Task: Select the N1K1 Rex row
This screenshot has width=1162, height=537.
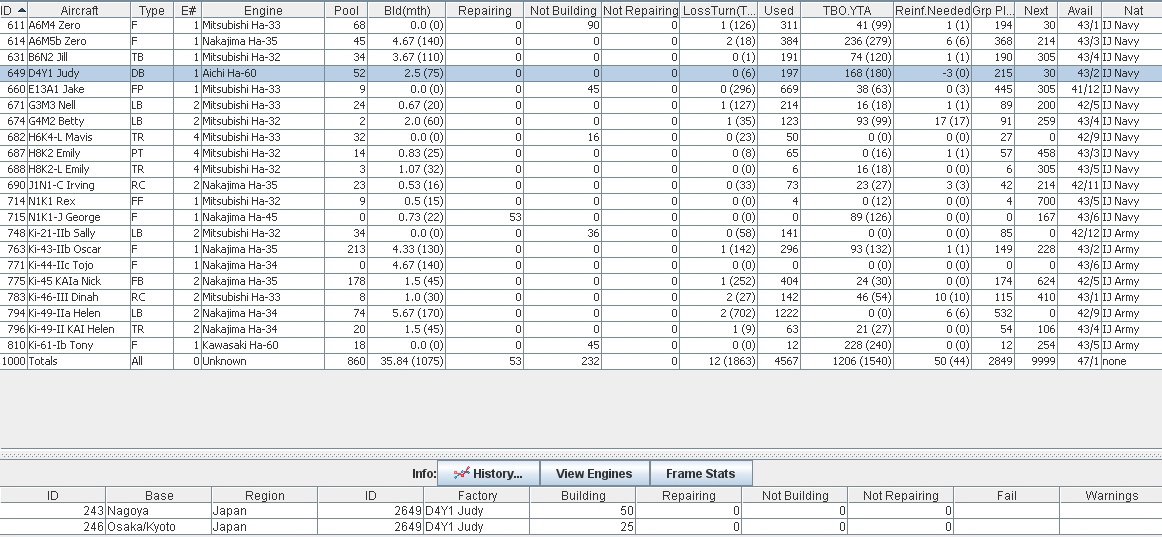Action: pos(581,201)
